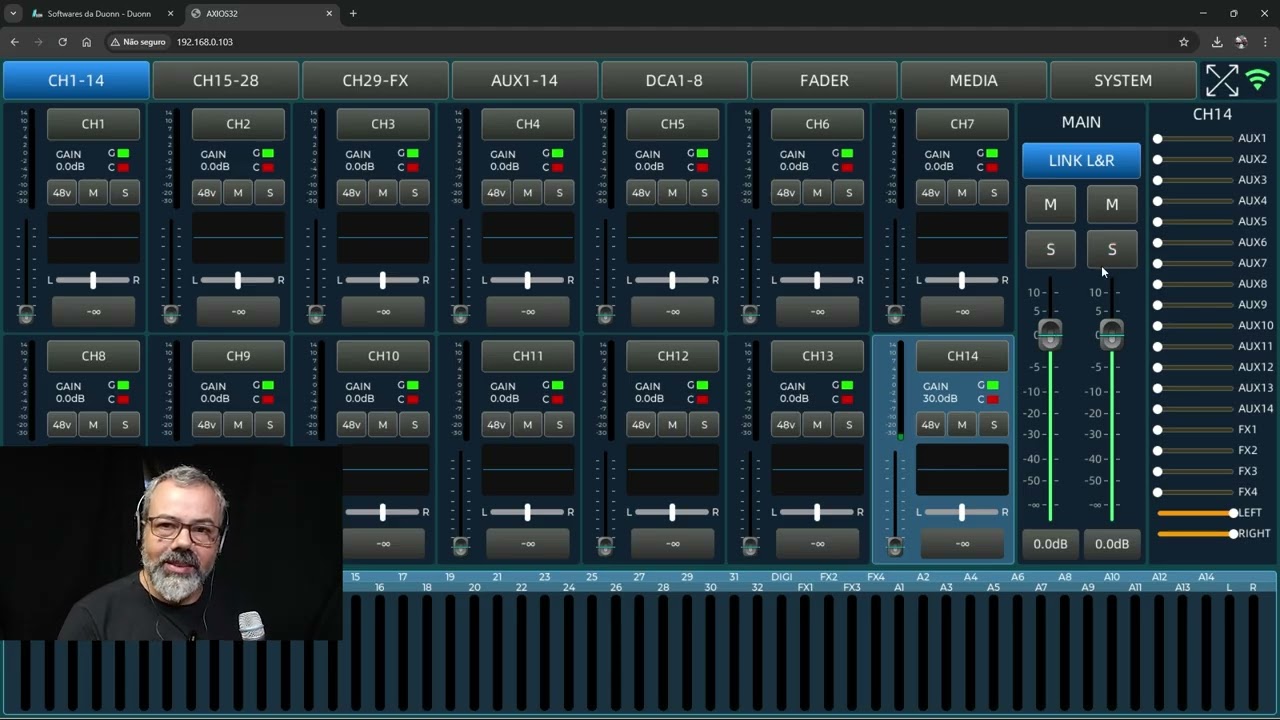Open the browser tab search dropdown arrow
Viewport: 1280px width, 720px height.
[12, 14]
